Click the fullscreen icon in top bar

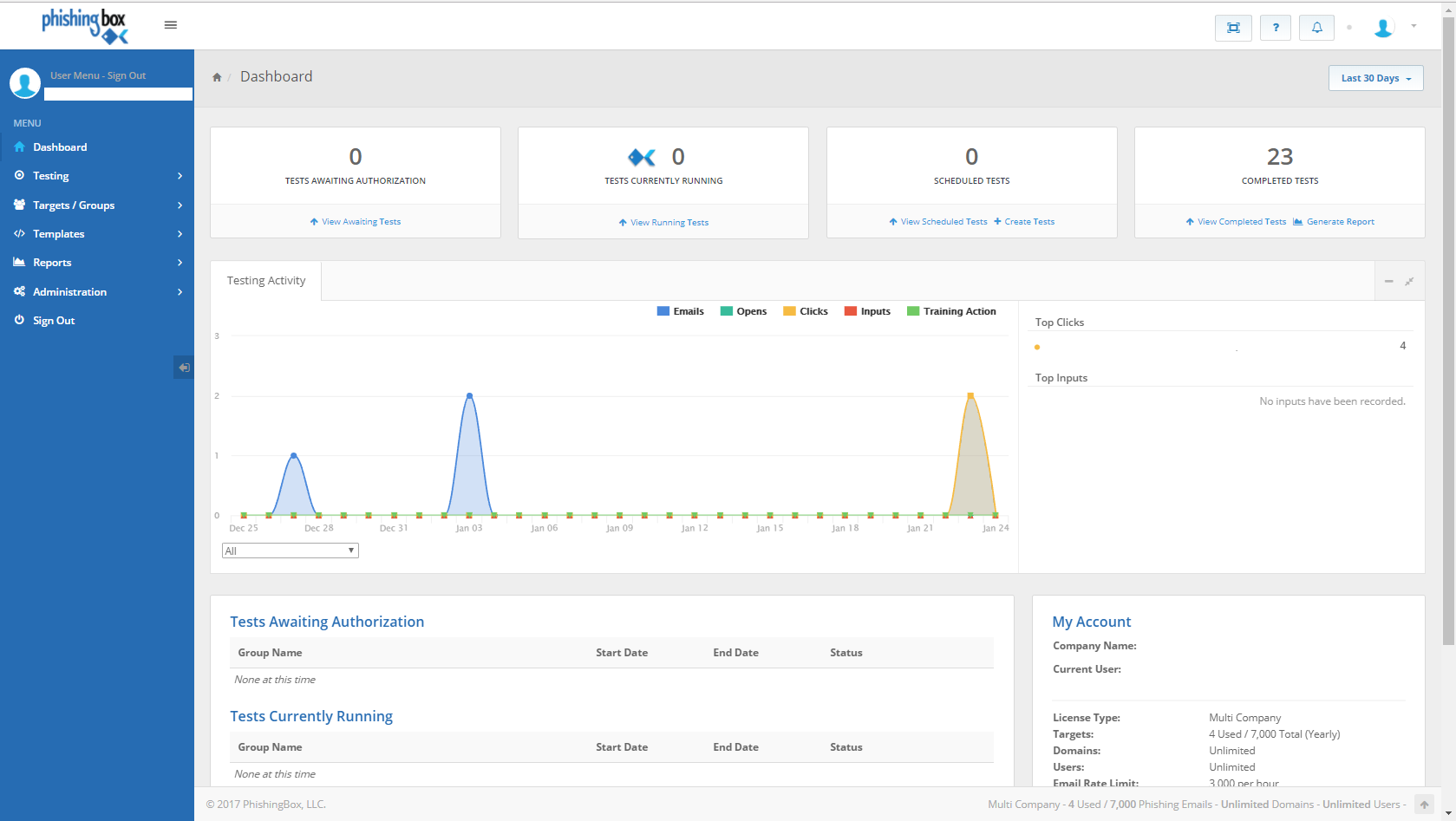(1233, 28)
